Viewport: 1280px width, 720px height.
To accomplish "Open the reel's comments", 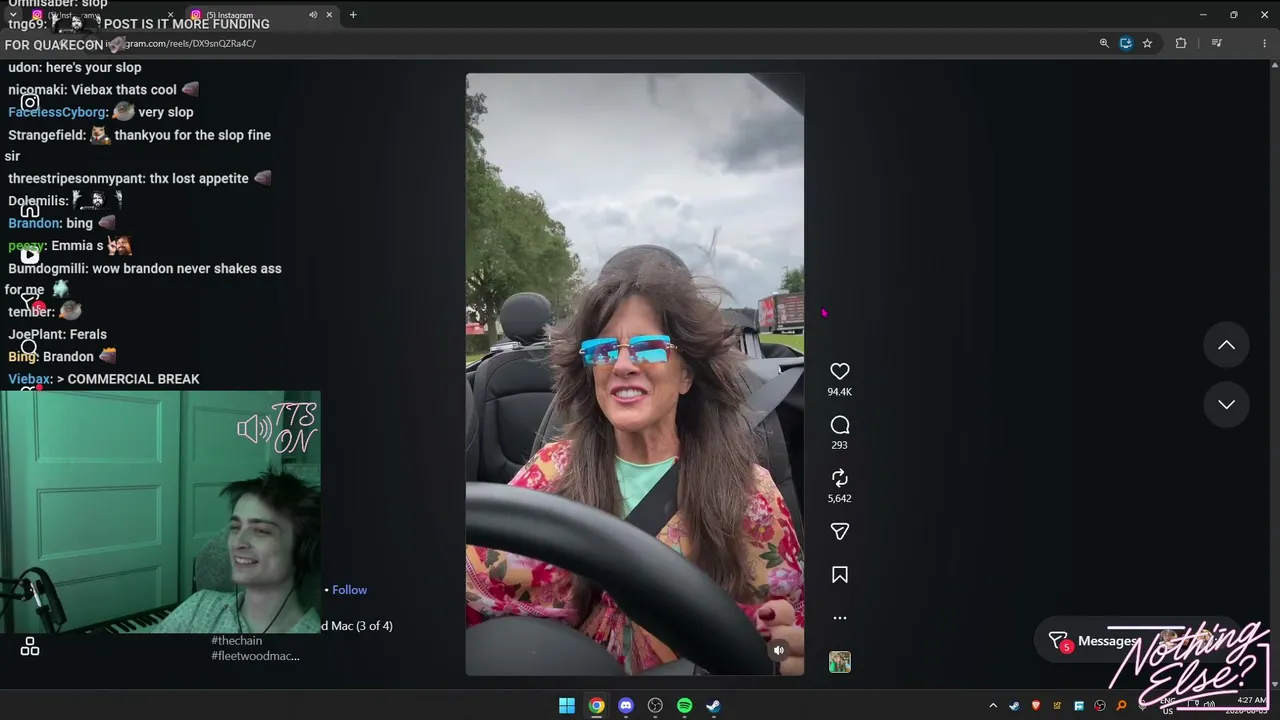I will [839, 425].
